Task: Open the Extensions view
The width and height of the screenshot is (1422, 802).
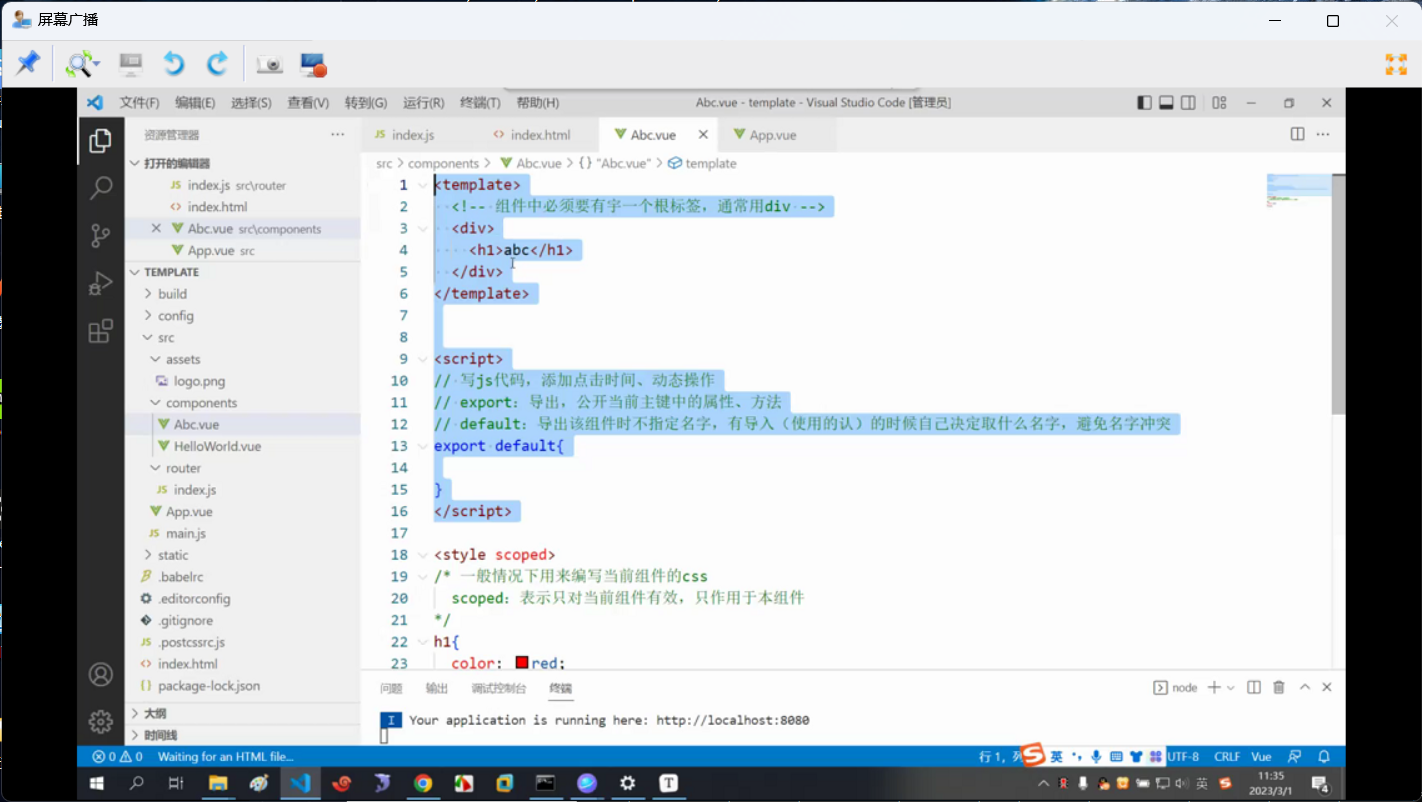Action: [x=101, y=331]
